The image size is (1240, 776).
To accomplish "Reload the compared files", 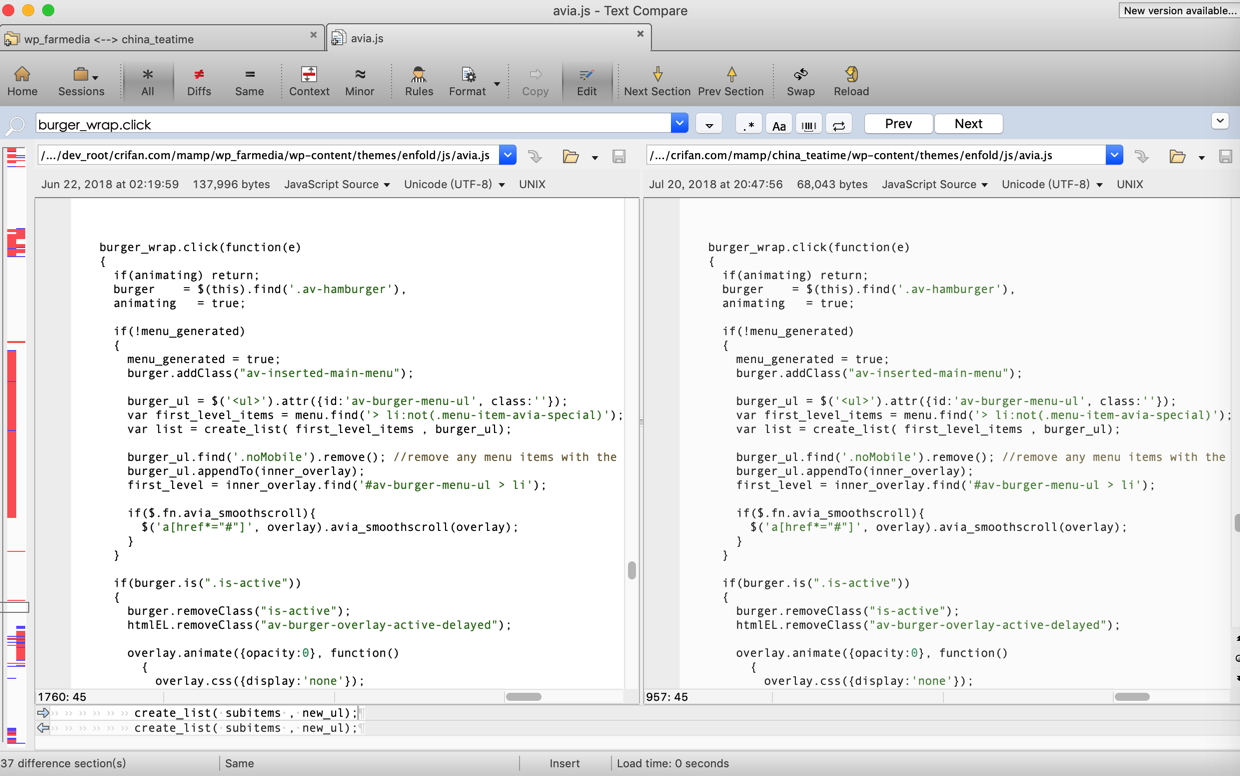I will (x=851, y=80).
